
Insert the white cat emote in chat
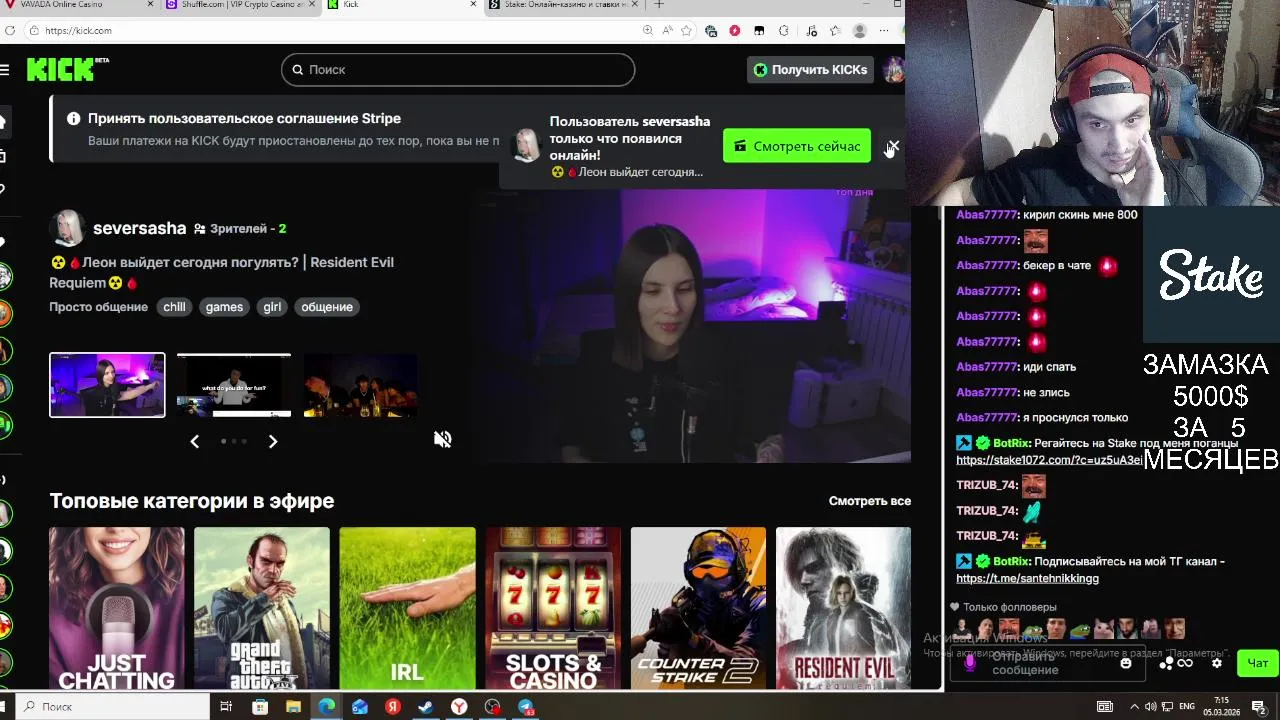click(x=1103, y=629)
